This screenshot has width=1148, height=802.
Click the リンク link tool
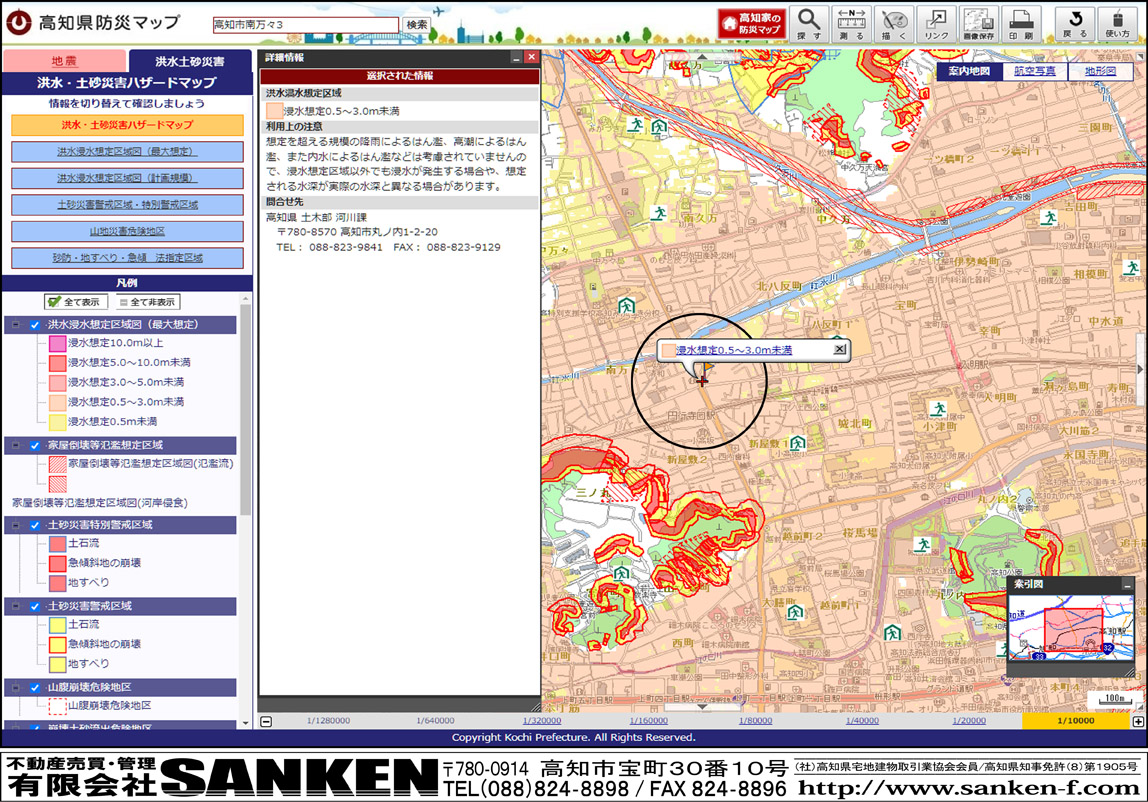[936, 23]
